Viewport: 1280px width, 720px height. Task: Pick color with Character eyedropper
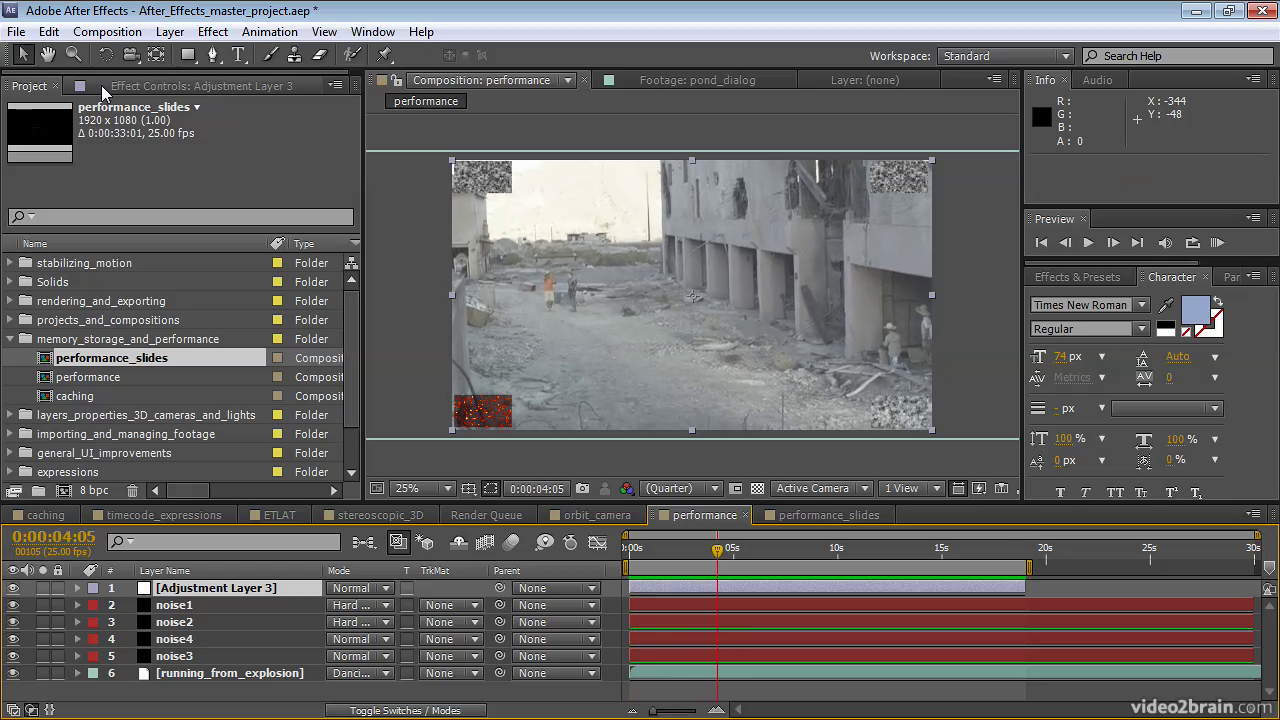click(1166, 305)
